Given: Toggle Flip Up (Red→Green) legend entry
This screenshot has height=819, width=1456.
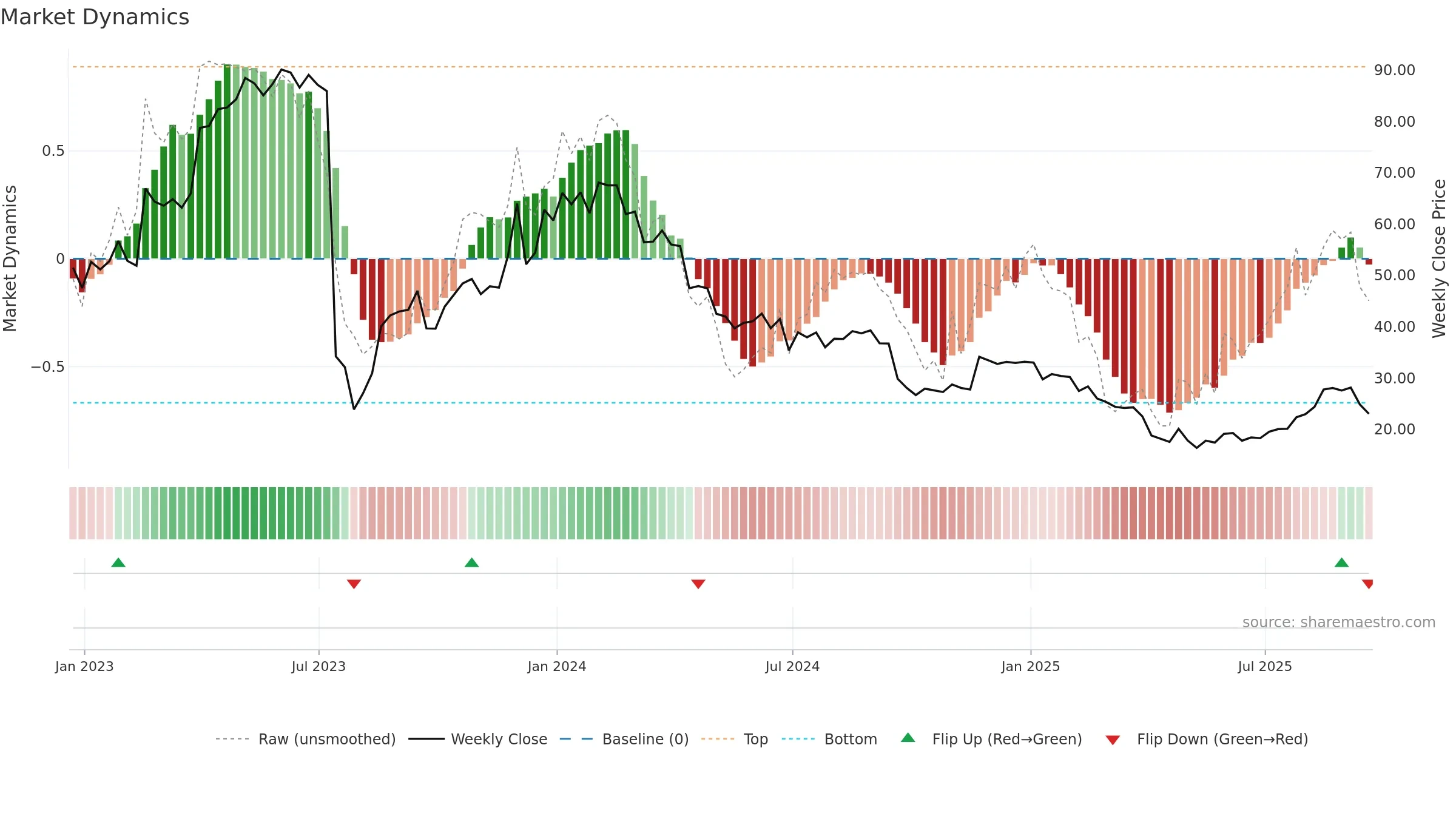Looking at the screenshot, I should [x=991, y=739].
